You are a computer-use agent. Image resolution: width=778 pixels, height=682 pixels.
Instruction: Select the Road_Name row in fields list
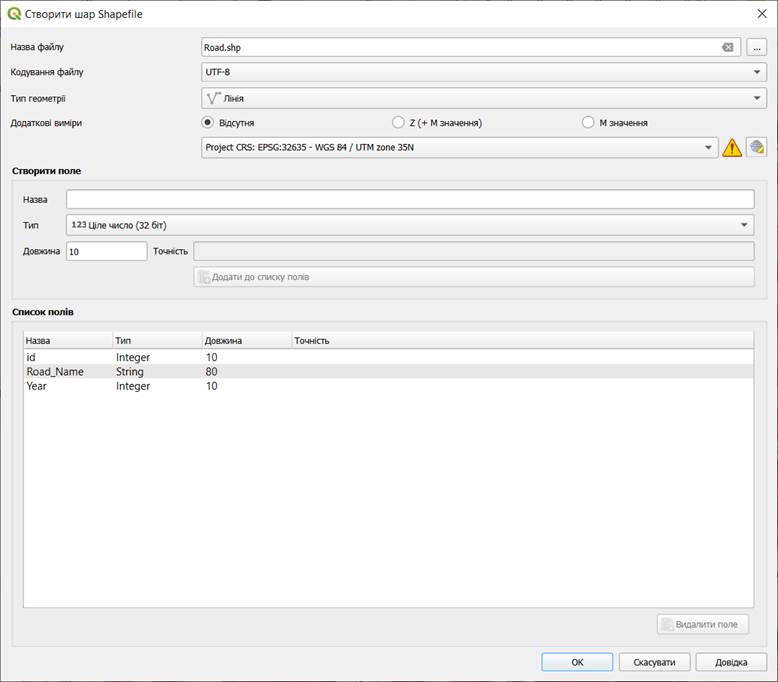pyautogui.click(x=56, y=371)
